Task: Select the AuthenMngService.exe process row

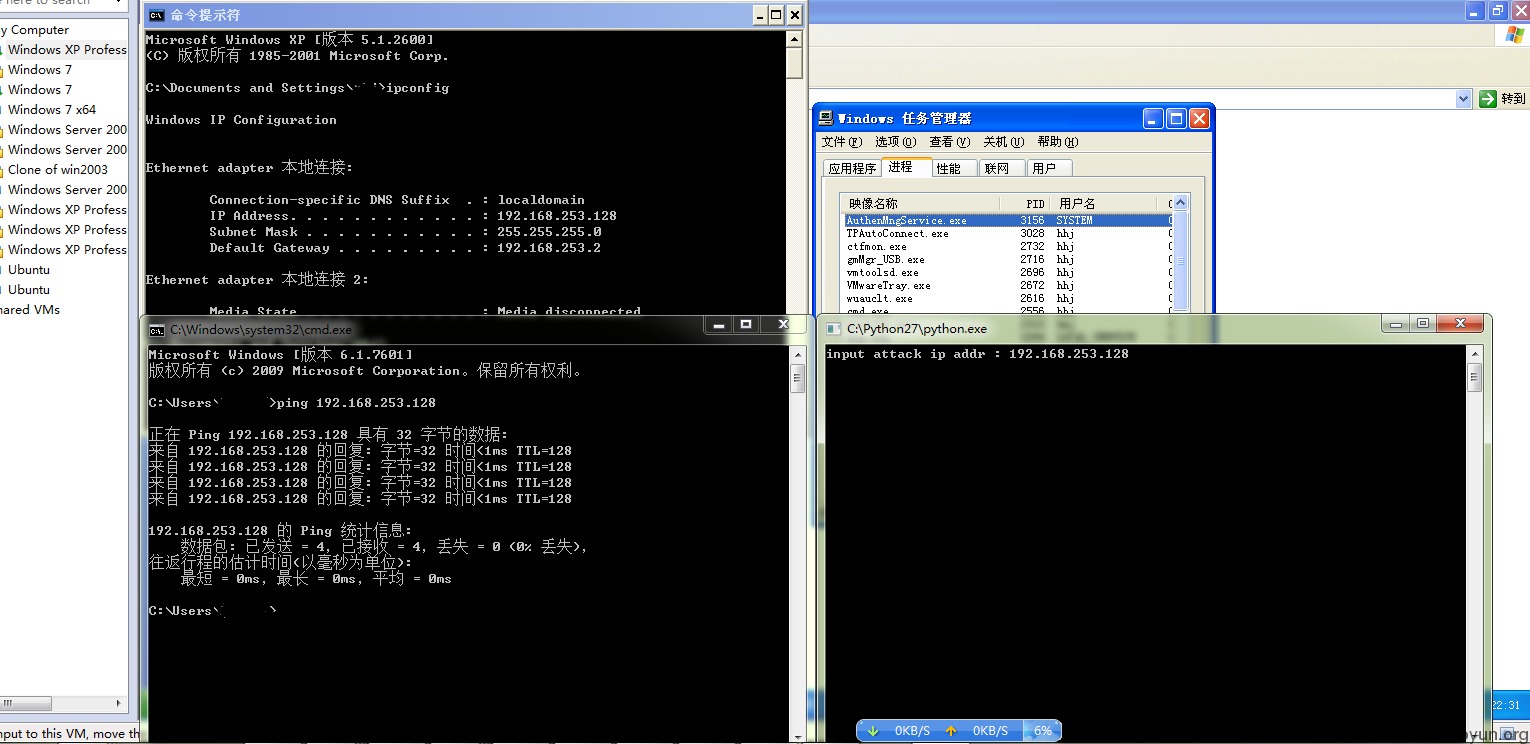Action: click(x=1007, y=220)
